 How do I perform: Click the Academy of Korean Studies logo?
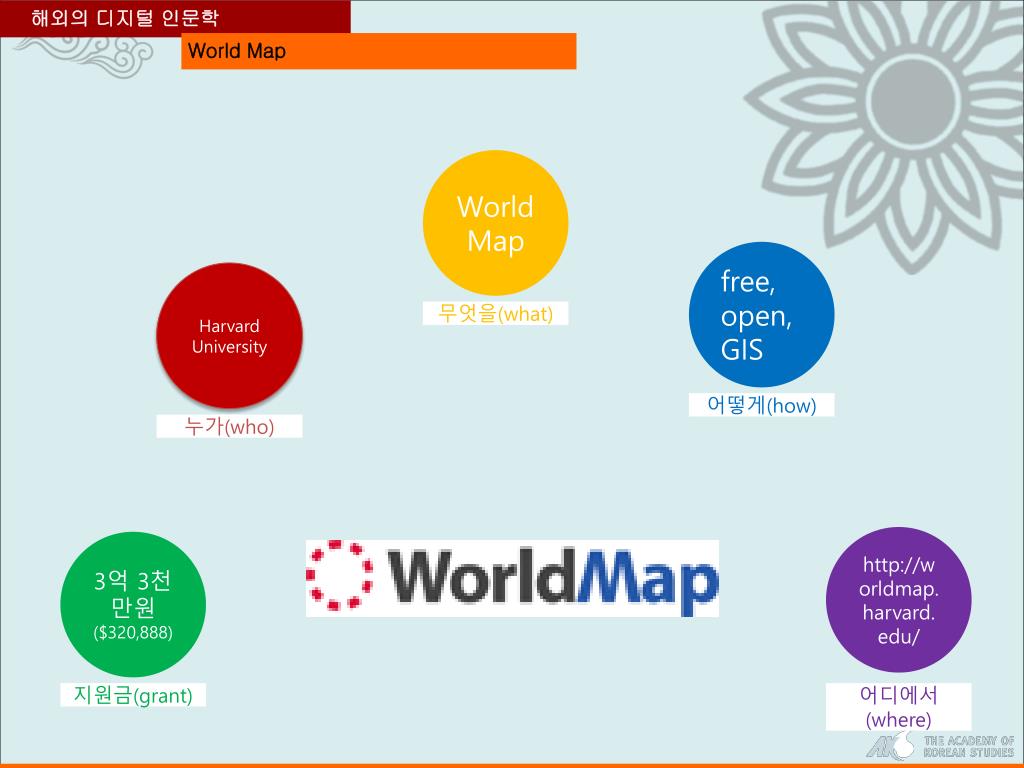point(940,746)
